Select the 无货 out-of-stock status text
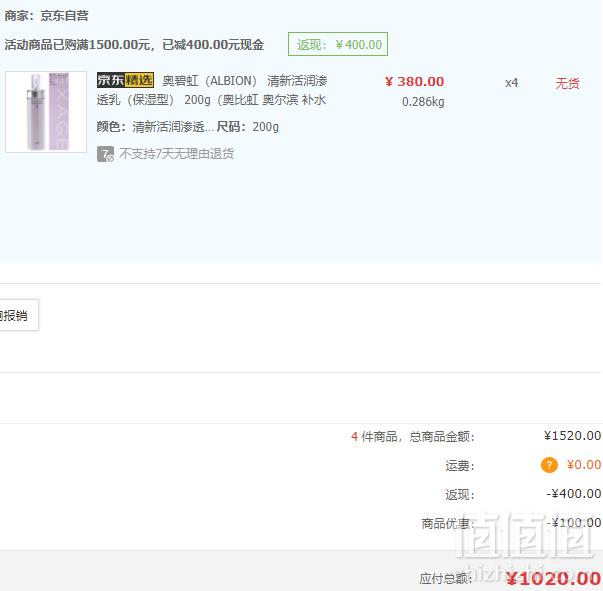Image resolution: width=603 pixels, height=591 pixels. [x=567, y=83]
